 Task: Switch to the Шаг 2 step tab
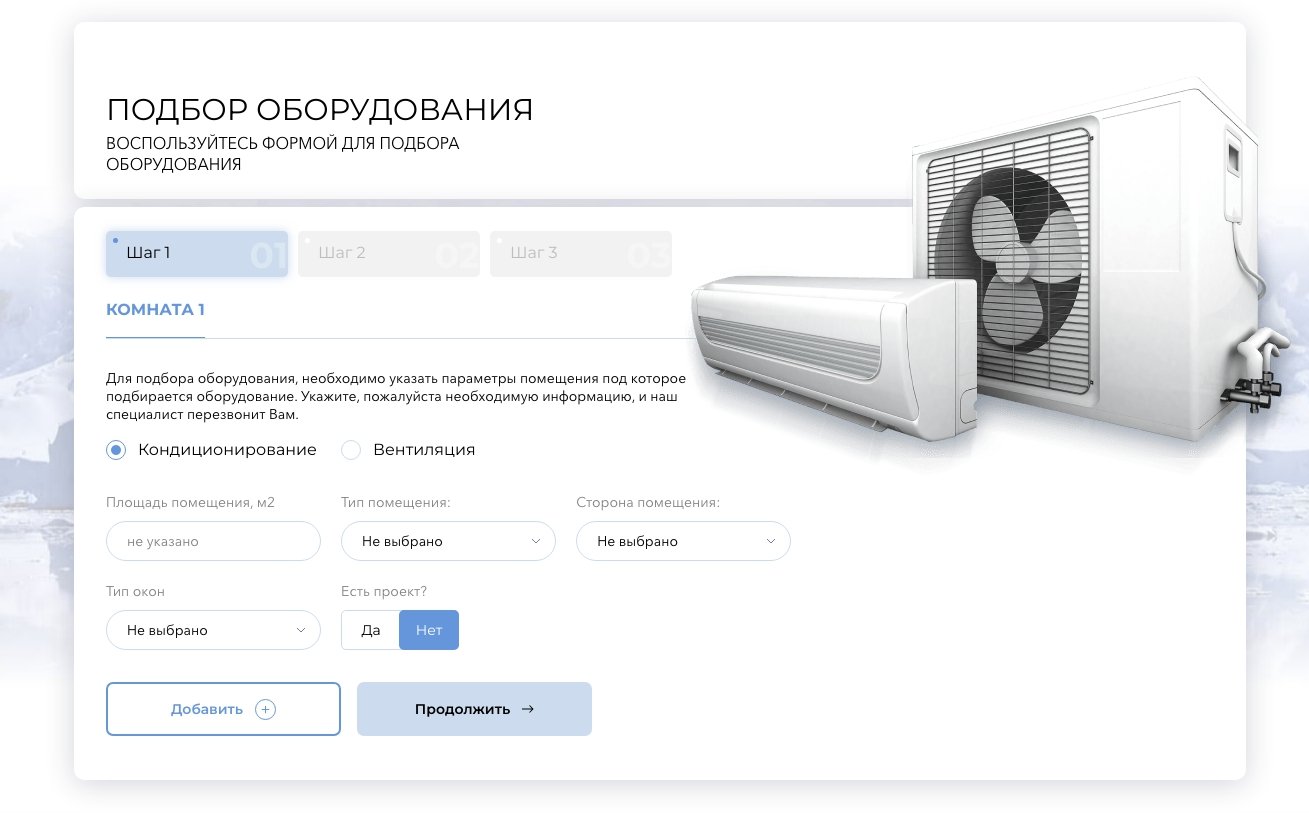point(389,254)
